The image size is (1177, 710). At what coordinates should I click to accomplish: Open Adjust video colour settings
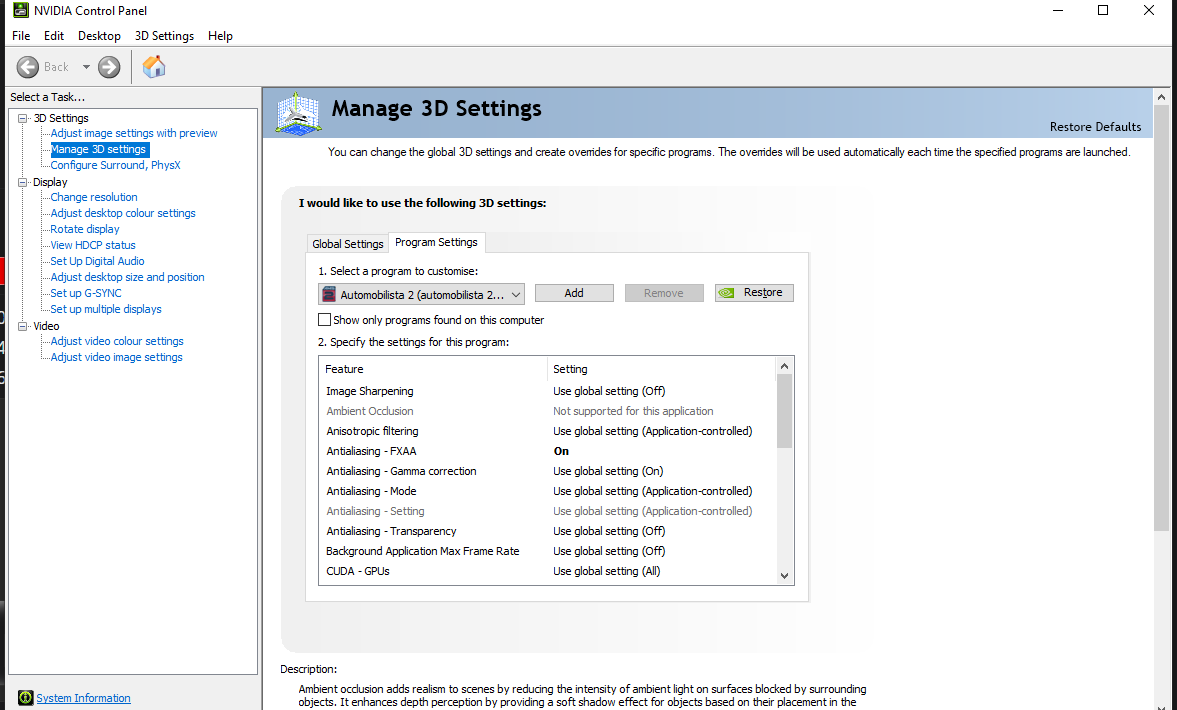click(116, 341)
